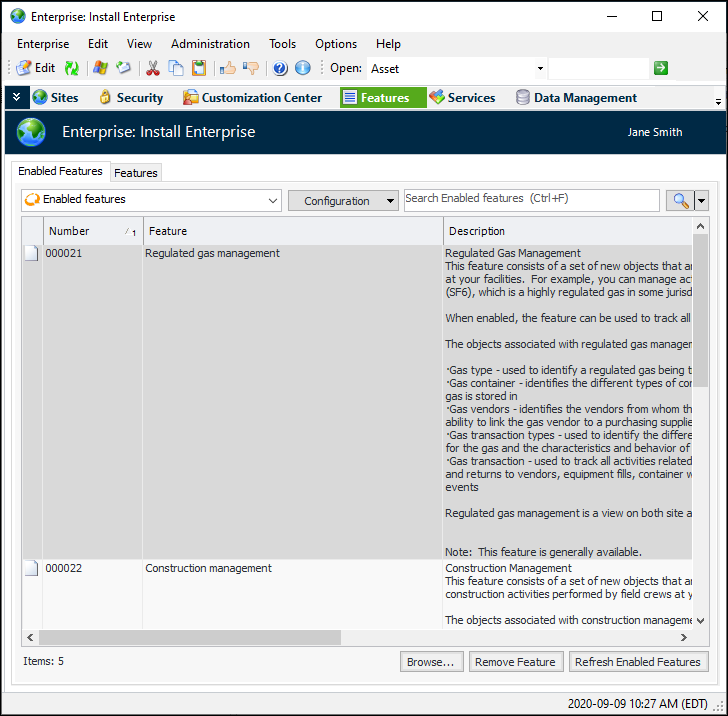Expand navigation bar overflow arrow
Screen dimensions: 728x716
pyautogui.click(x=718, y=102)
